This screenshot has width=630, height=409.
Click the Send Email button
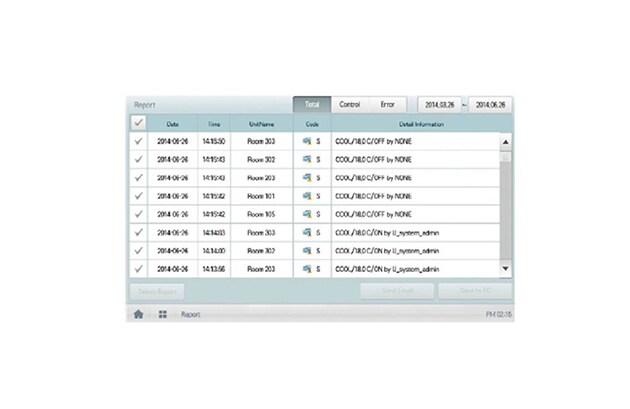[397, 291]
